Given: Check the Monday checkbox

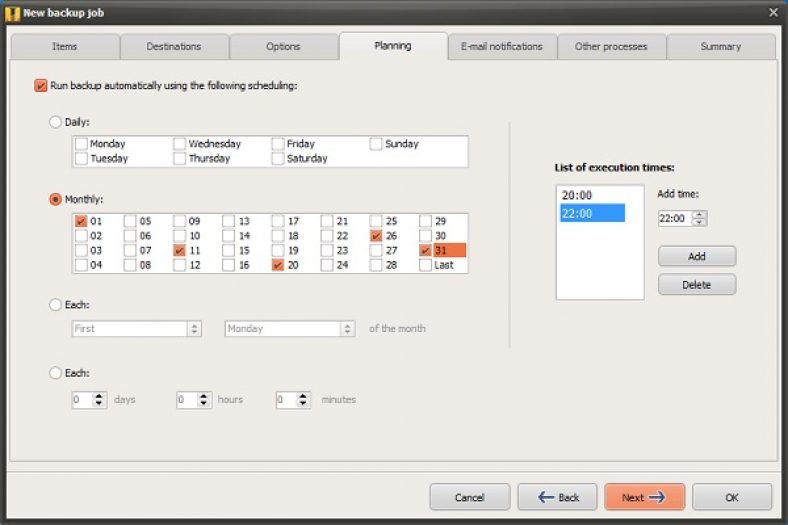Looking at the screenshot, I should 81,144.
